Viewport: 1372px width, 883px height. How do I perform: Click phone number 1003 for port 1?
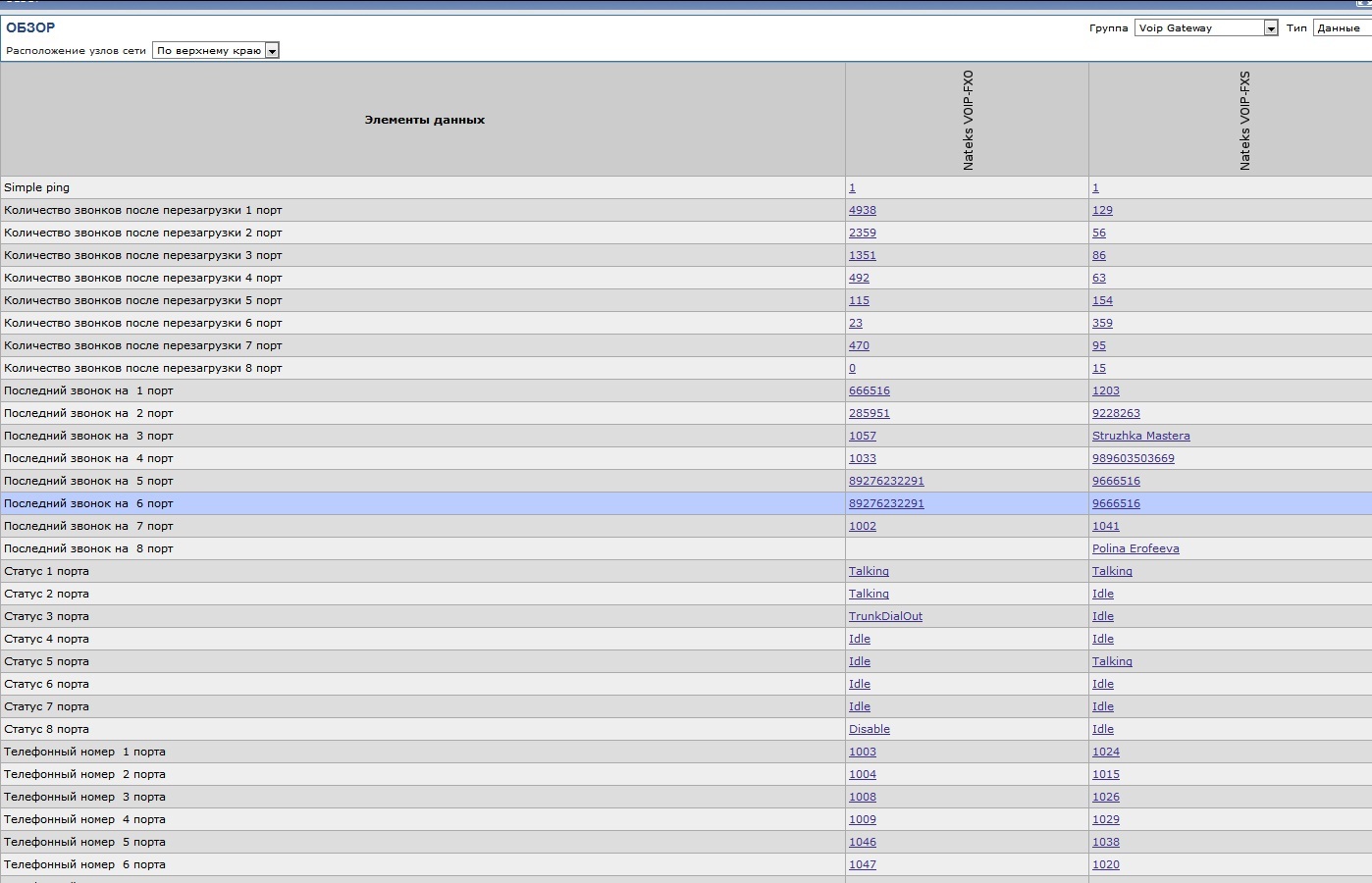[x=862, y=752]
